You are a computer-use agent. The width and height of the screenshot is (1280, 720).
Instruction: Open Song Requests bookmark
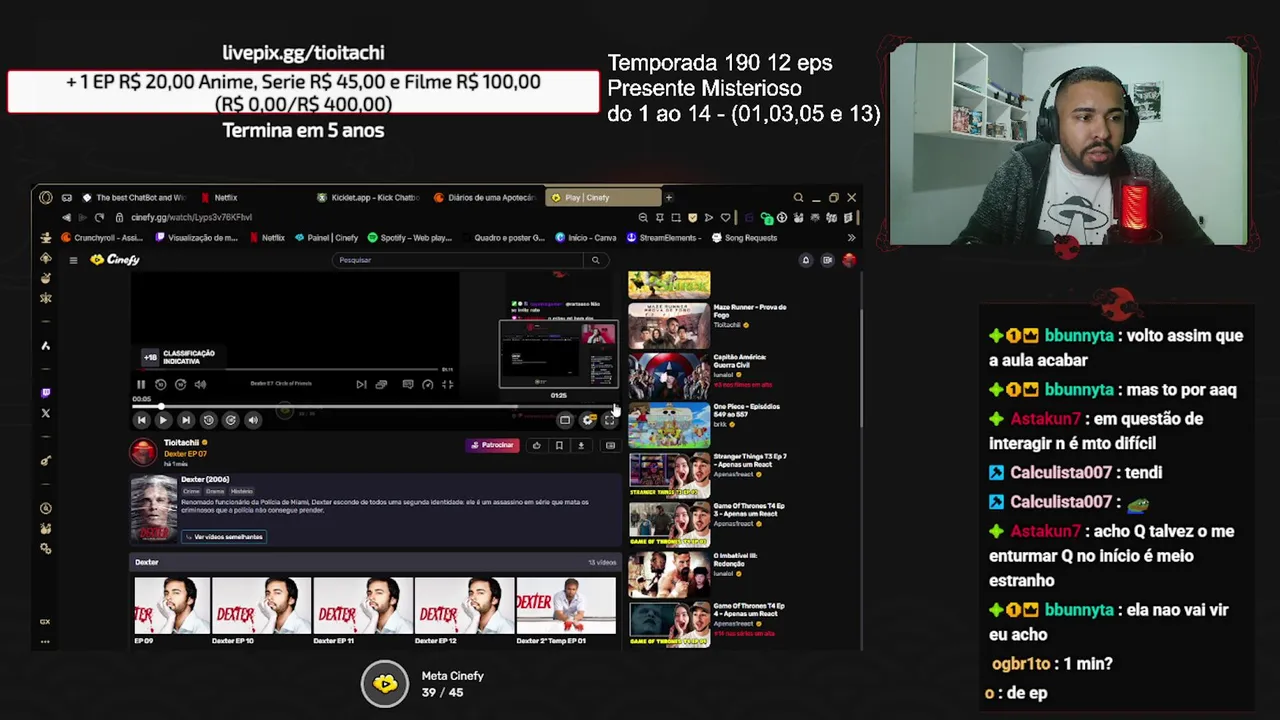(x=743, y=238)
